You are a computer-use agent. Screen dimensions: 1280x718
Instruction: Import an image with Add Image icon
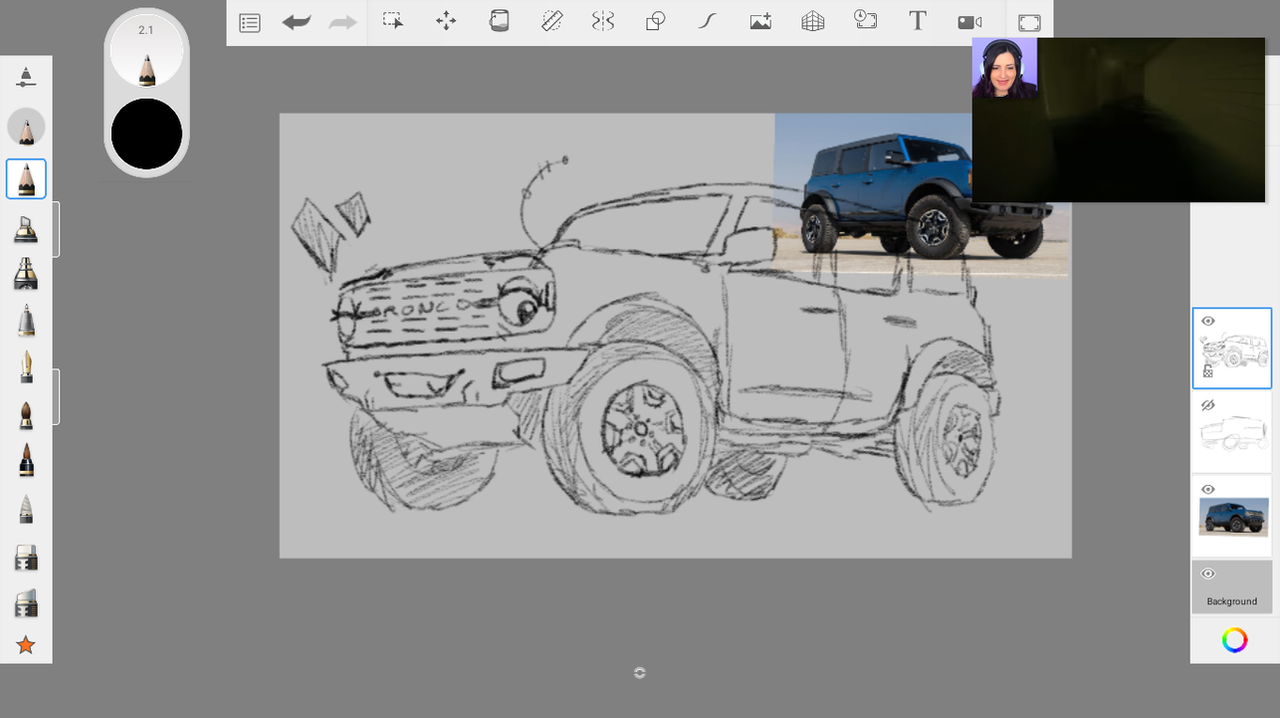tap(761, 21)
